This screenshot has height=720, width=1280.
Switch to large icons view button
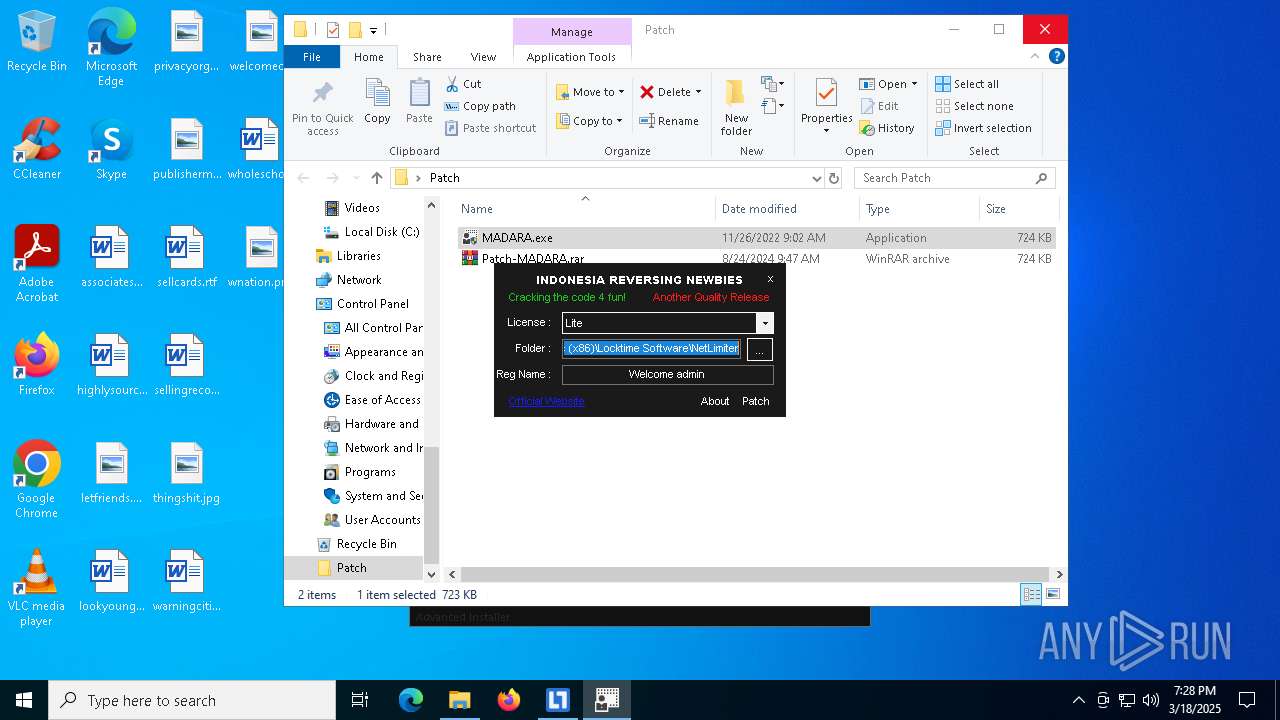pos(1052,594)
